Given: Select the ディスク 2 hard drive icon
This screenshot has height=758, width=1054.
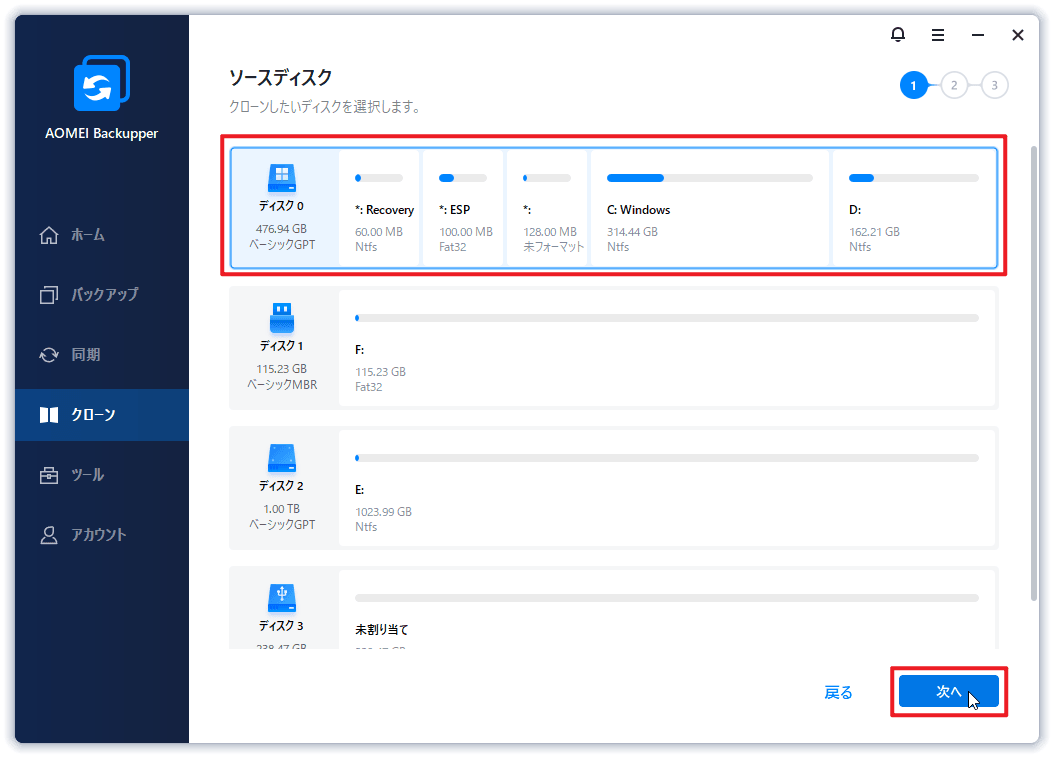Looking at the screenshot, I should click(x=282, y=458).
